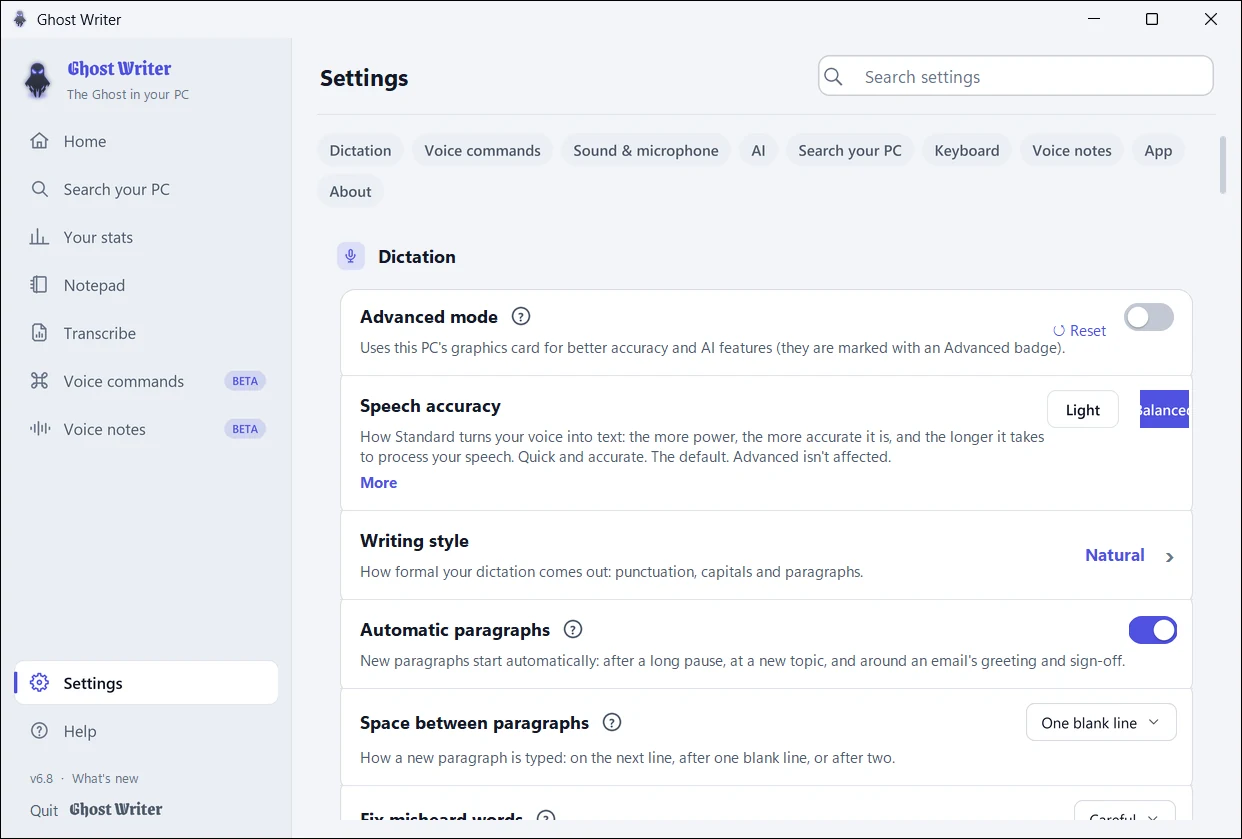
Task: Select Balanced speech accuracy option
Action: pyautogui.click(x=1164, y=409)
